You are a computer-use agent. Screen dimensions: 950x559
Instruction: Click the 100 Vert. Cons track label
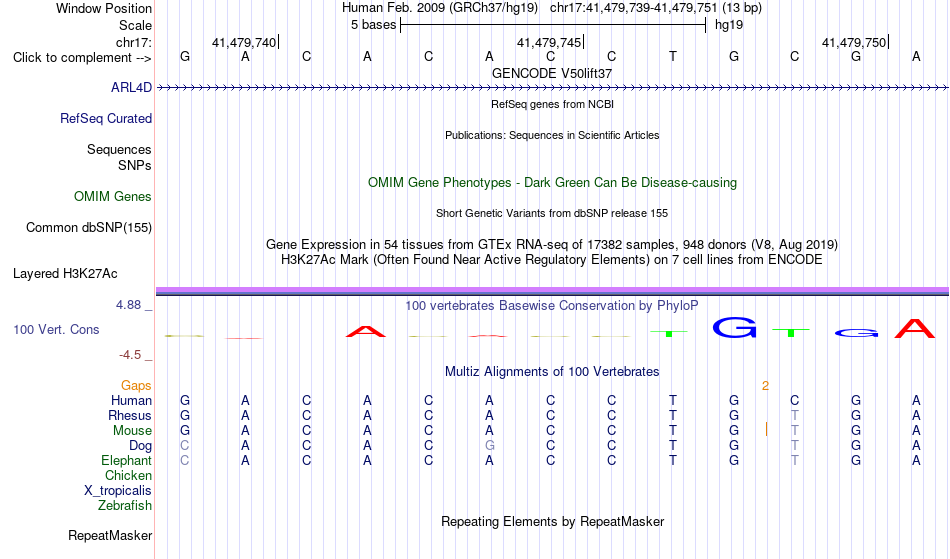pos(56,329)
